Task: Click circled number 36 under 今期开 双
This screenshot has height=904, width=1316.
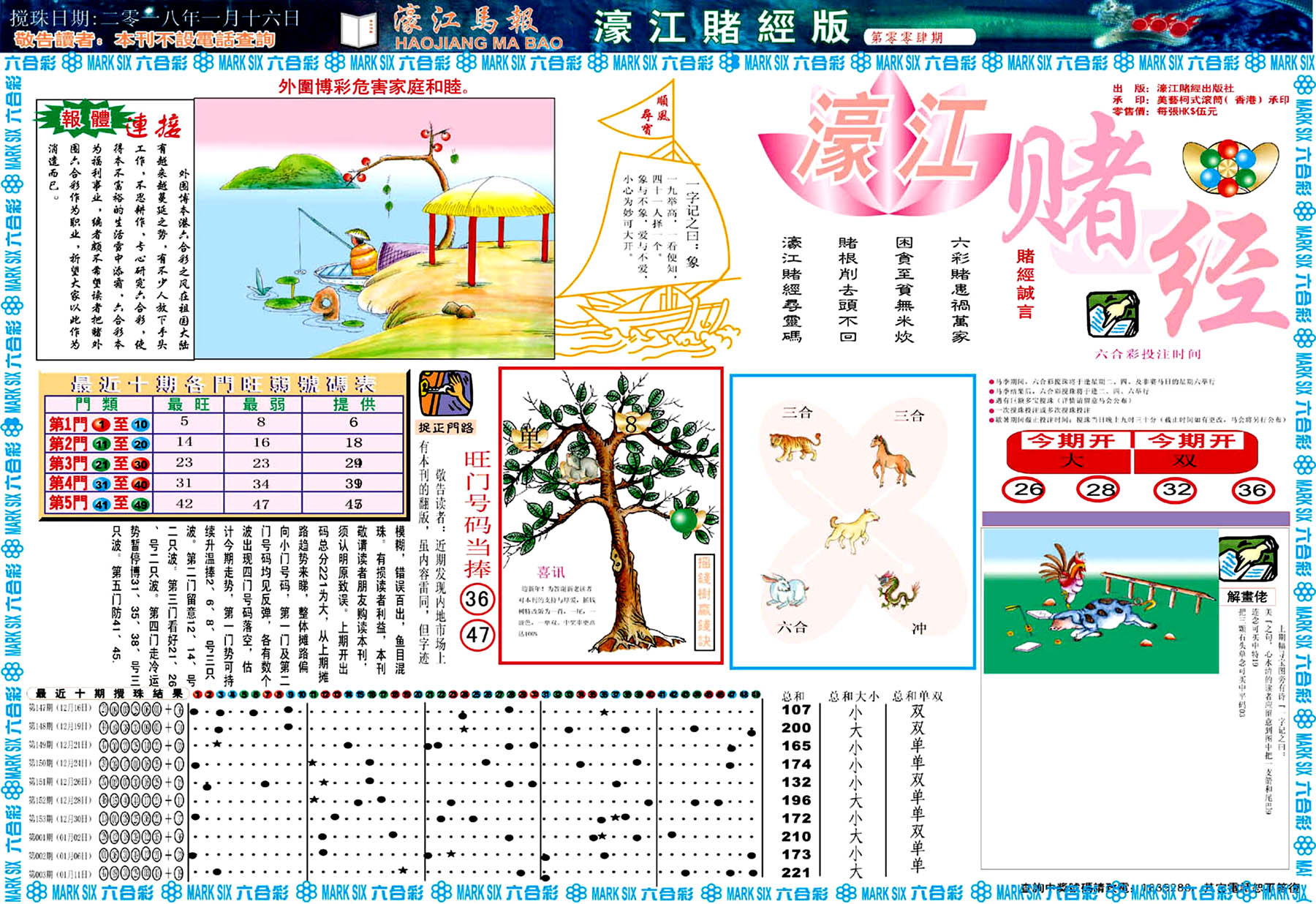Action: (1252, 489)
